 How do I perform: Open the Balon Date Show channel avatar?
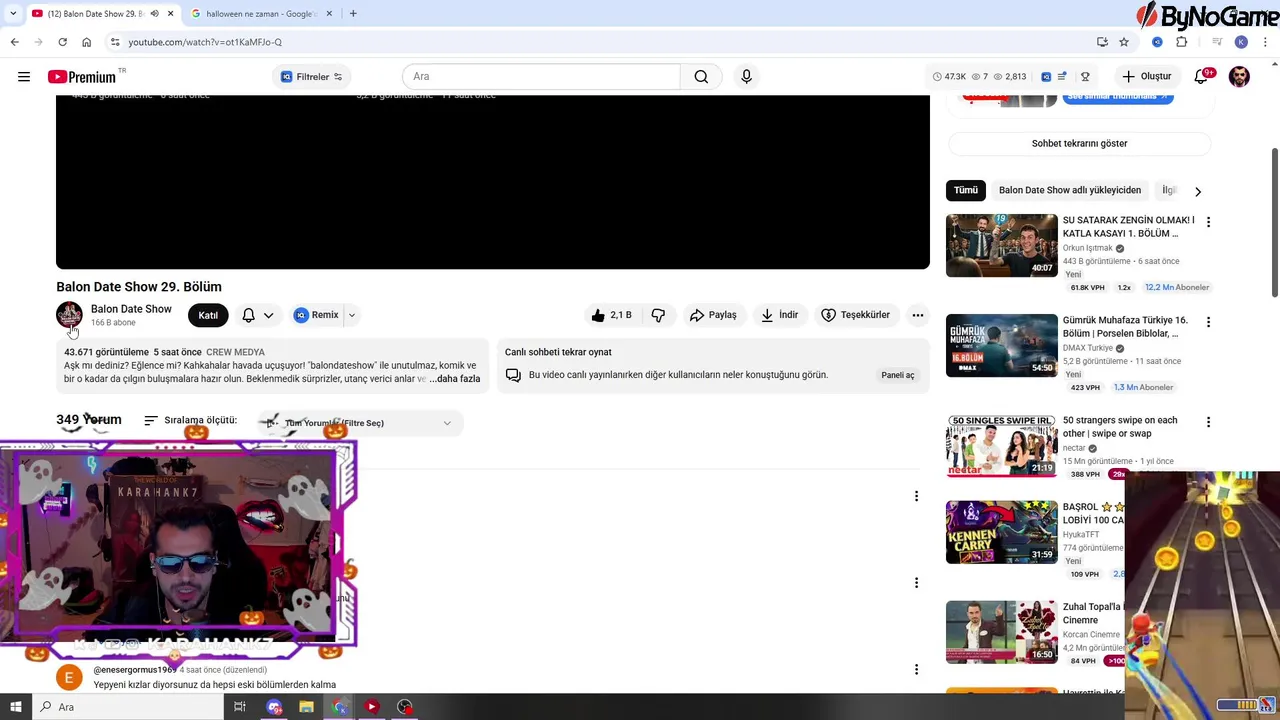(x=69, y=315)
